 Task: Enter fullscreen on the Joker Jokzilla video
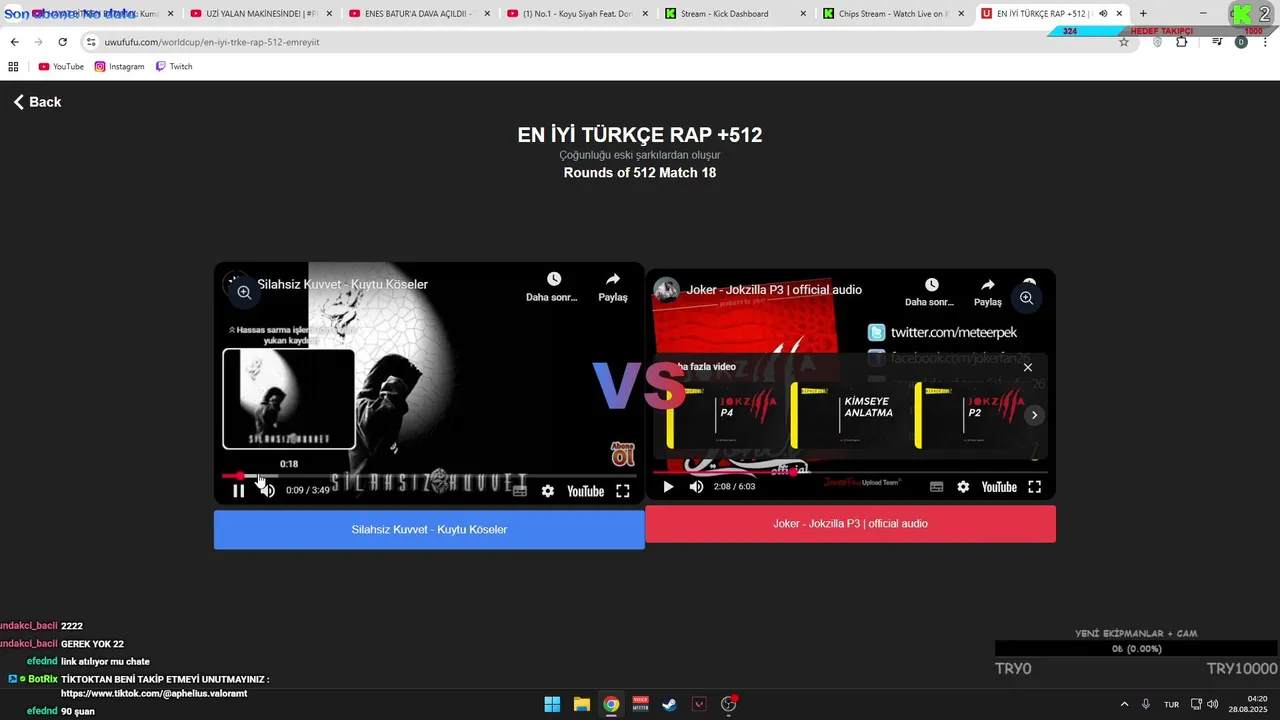(1035, 487)
